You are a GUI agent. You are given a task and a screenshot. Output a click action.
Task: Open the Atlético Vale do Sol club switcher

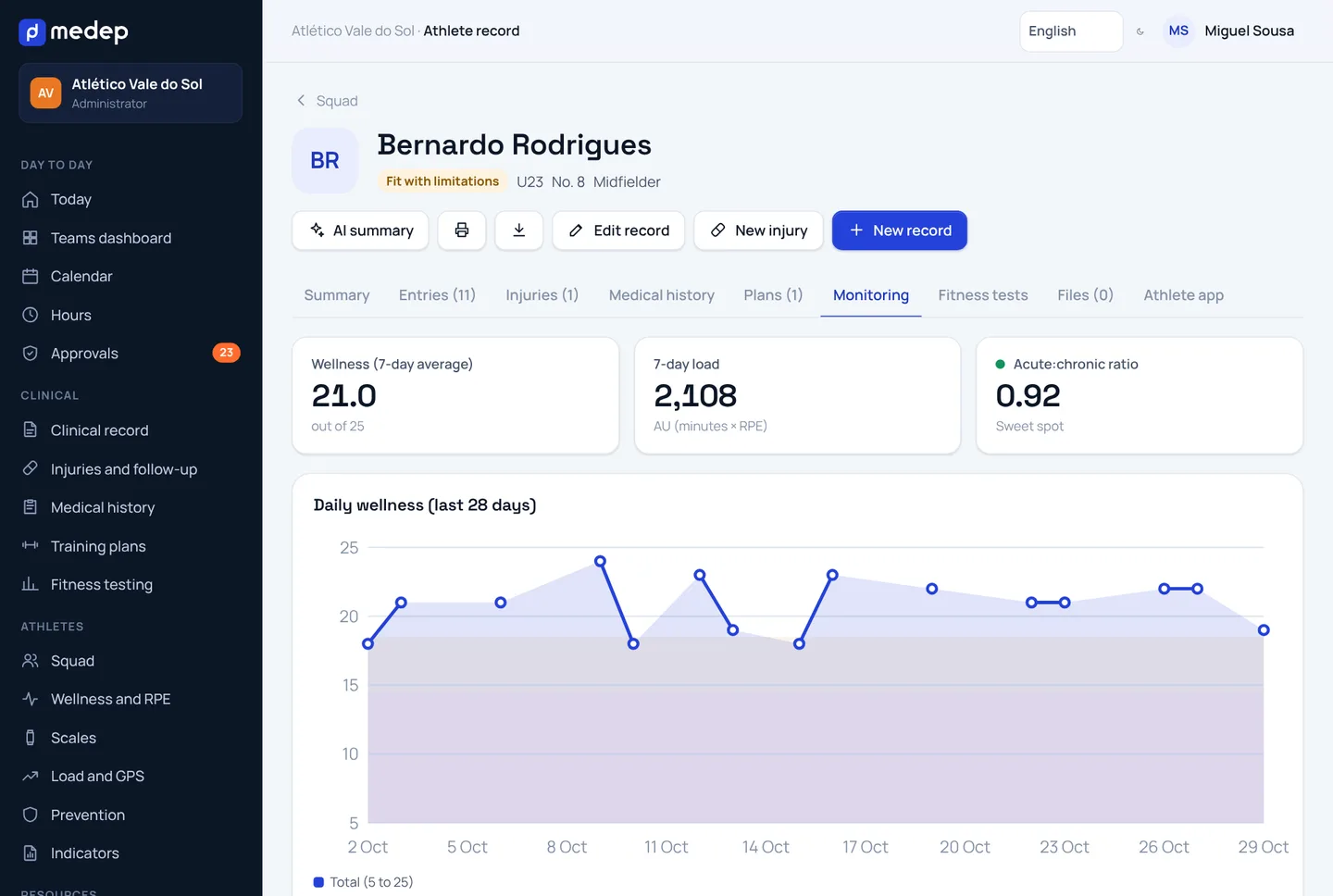(131, 93)
